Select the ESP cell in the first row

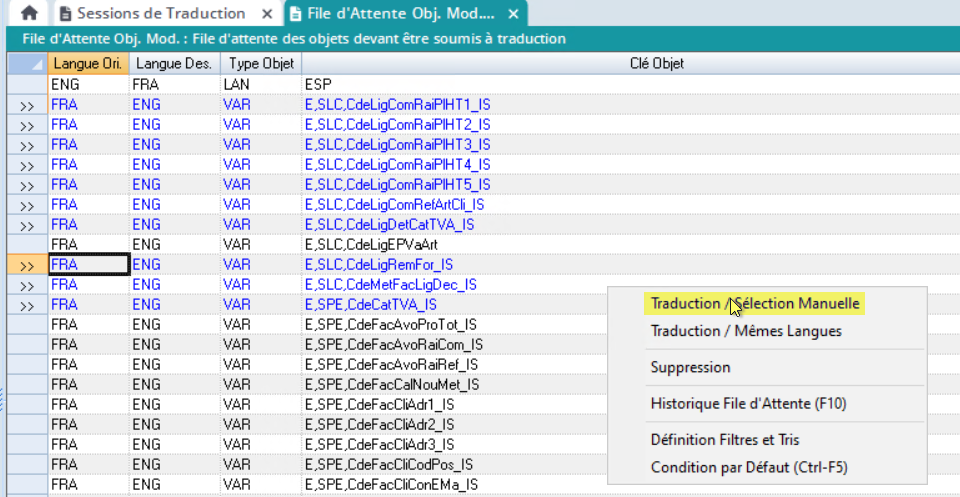click(x=318, y=84)
